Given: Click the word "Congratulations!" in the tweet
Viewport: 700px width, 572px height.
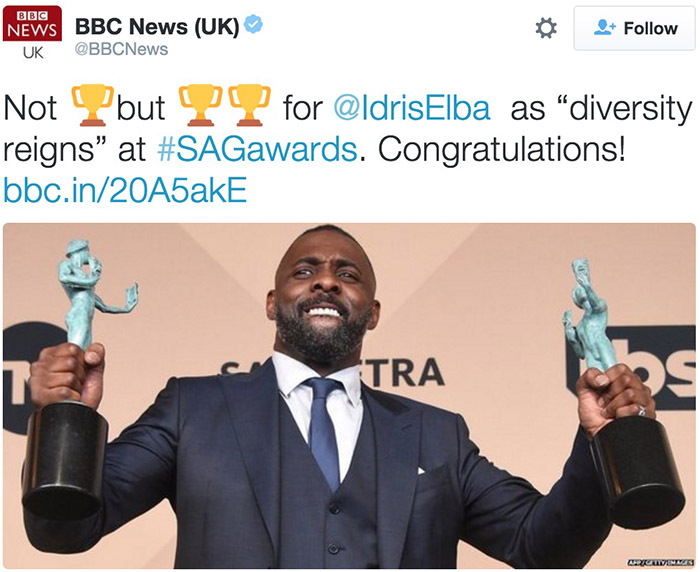Looking at the screenshot, I should coord(501,150).
